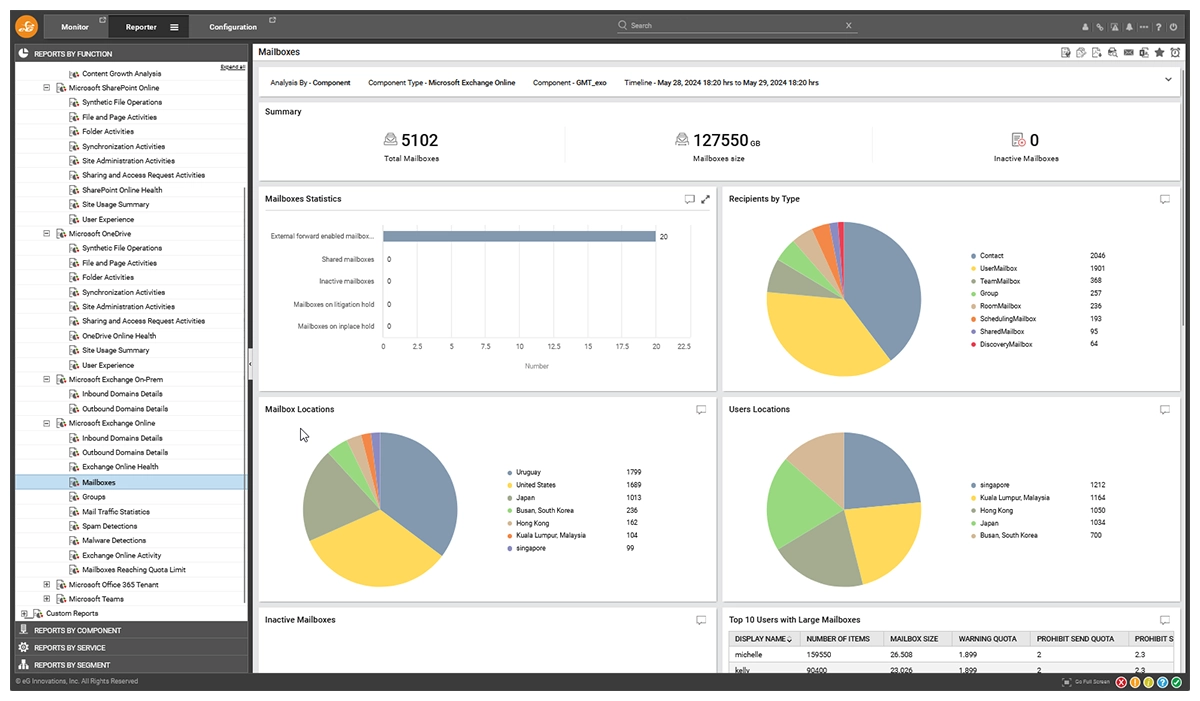Click the link icon in header

coord(1100,27)
